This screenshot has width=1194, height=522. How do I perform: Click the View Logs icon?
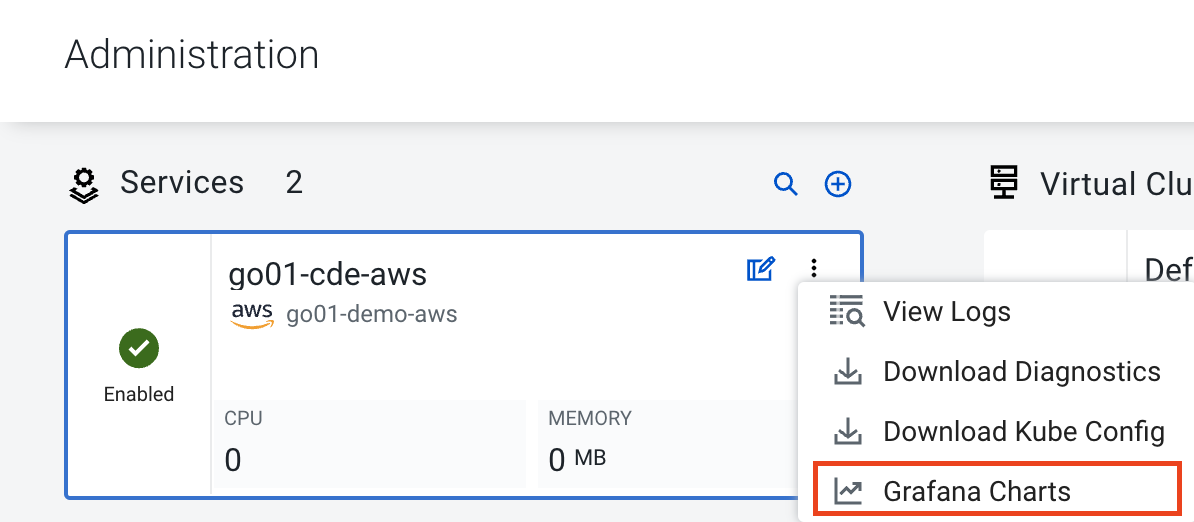pyautogui.click(x=848, y=312)
